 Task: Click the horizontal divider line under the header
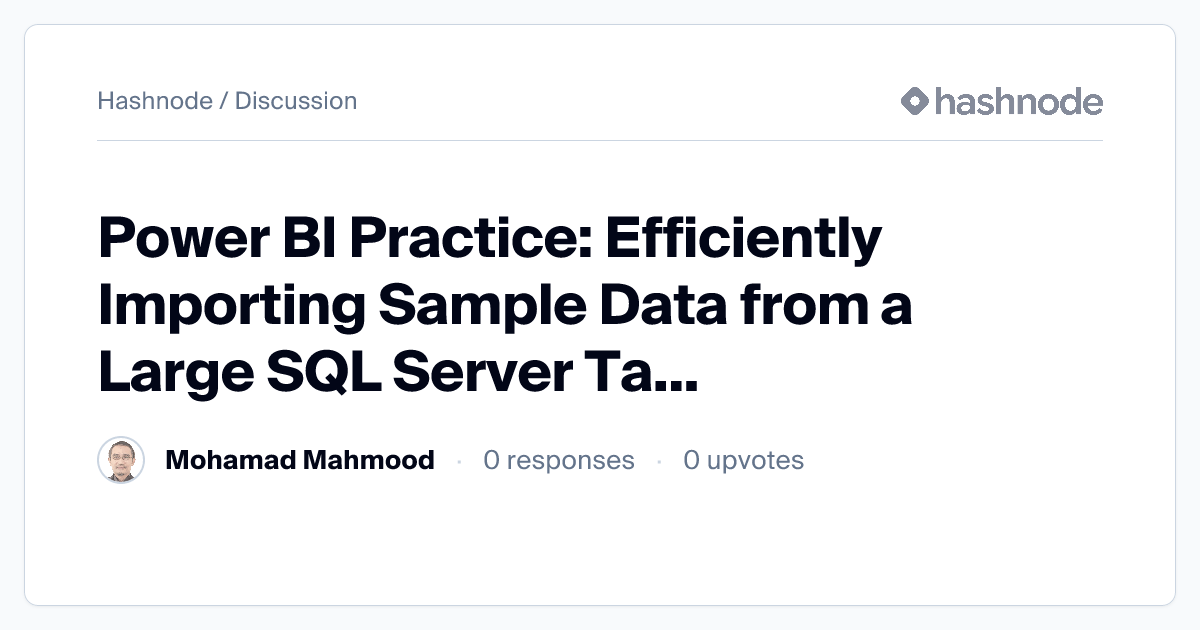point(600,140)
